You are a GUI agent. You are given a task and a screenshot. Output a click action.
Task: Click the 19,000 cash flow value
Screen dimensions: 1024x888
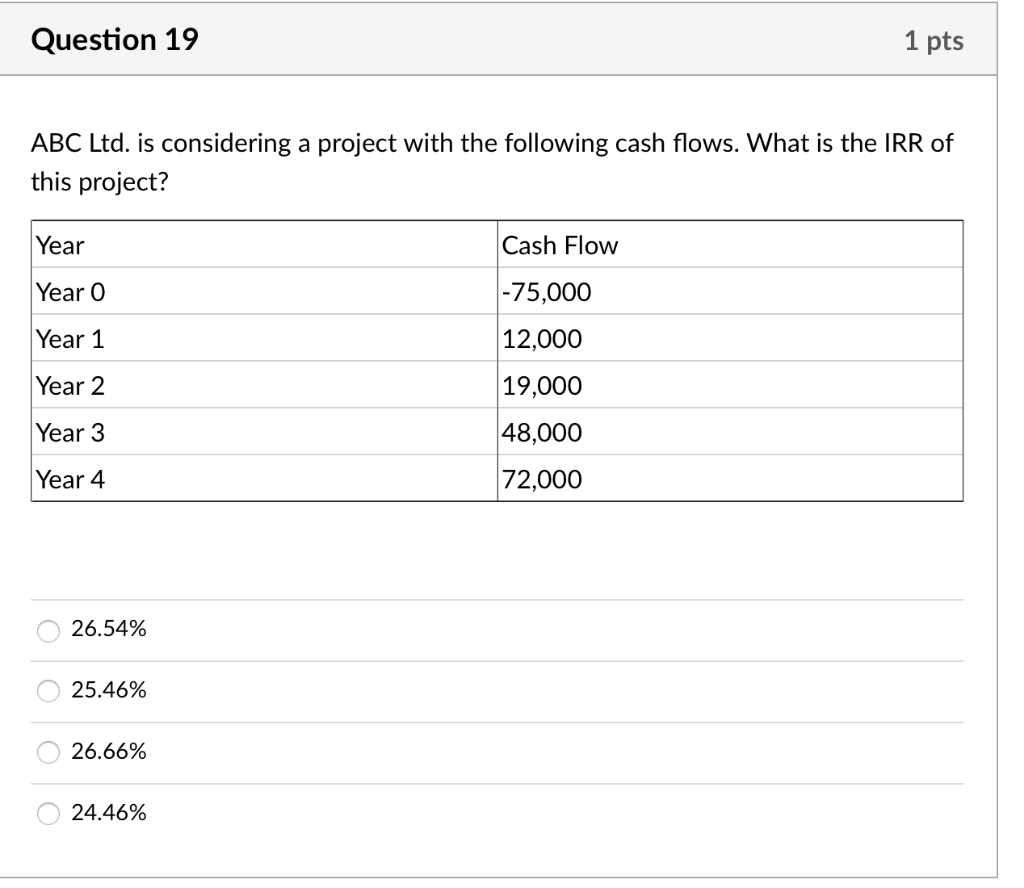541,386
